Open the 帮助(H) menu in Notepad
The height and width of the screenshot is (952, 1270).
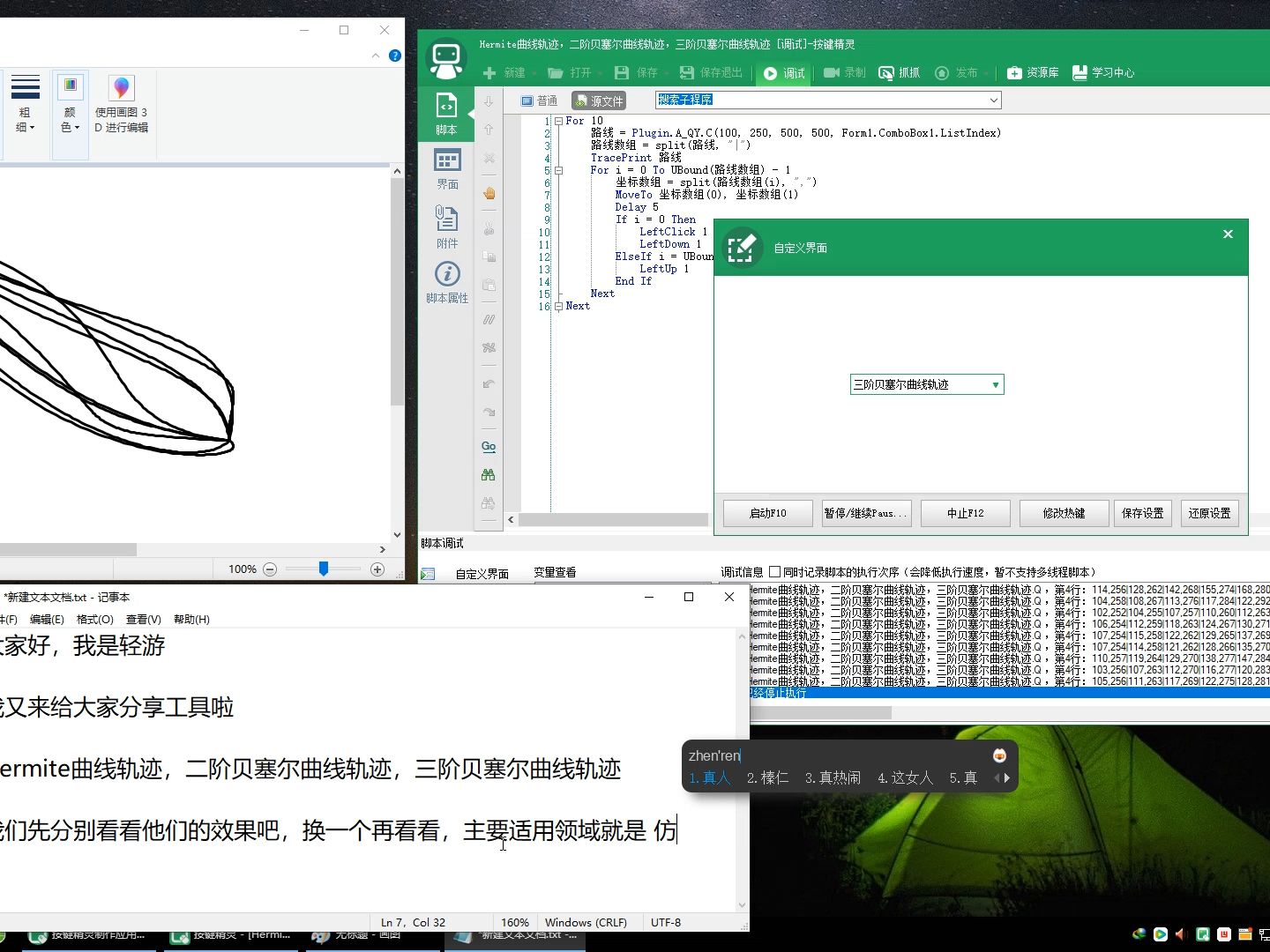click(x=191, y=620)
